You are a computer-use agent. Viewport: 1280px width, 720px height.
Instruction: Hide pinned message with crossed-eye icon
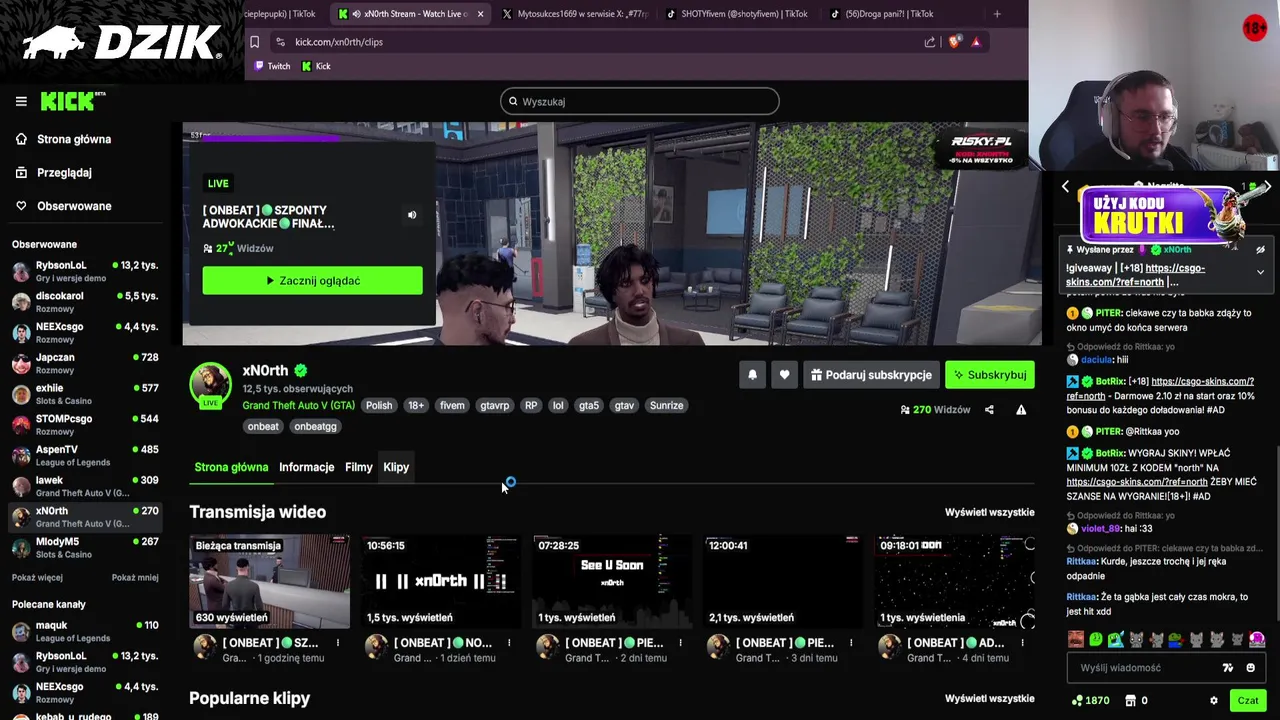tap(1260, 250)
